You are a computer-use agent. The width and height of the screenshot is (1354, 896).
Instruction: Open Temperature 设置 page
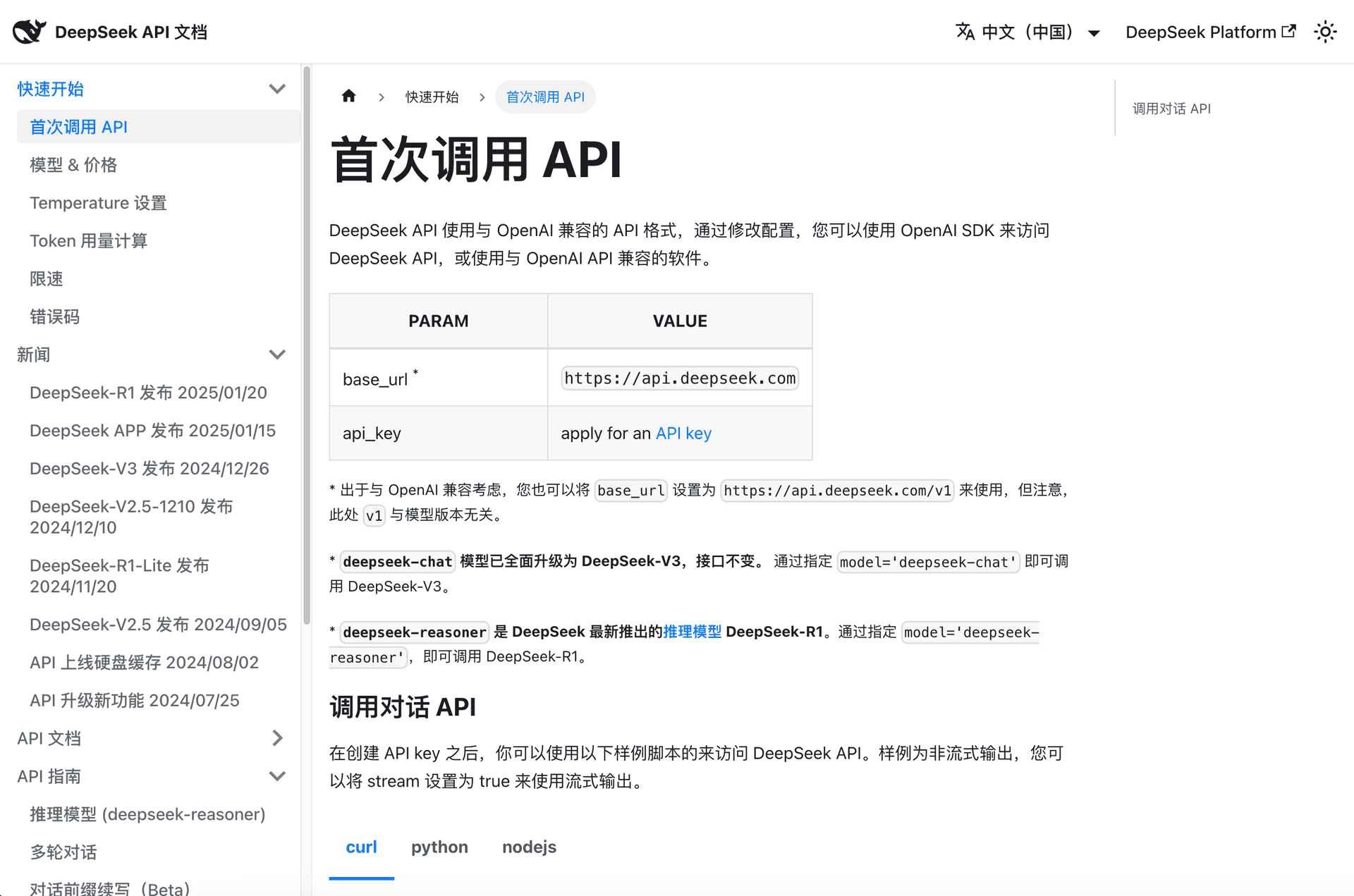98,203
